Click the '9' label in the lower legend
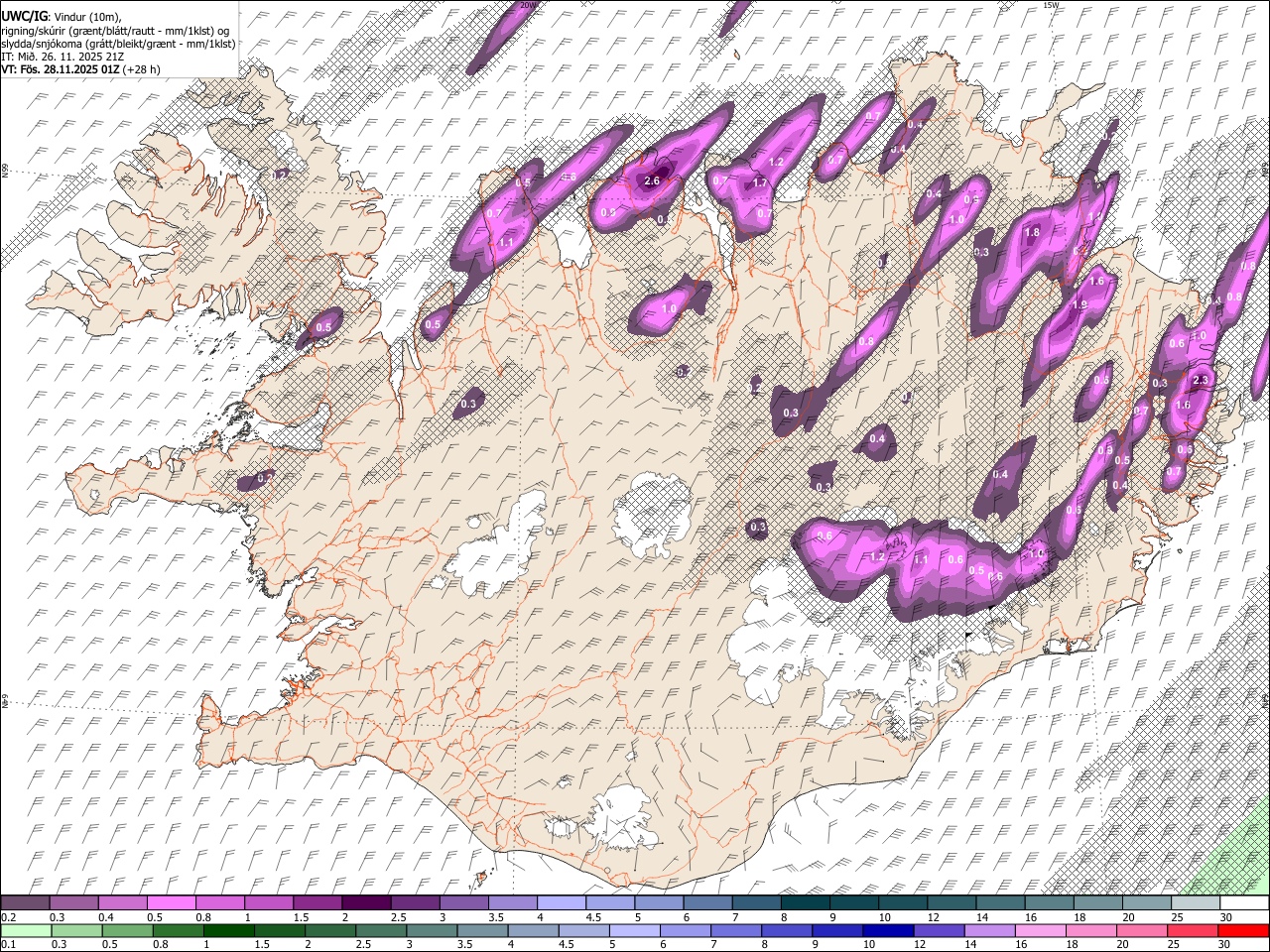Image resolution: width=1270 pixels, height=952 pixels. point(817,944)
